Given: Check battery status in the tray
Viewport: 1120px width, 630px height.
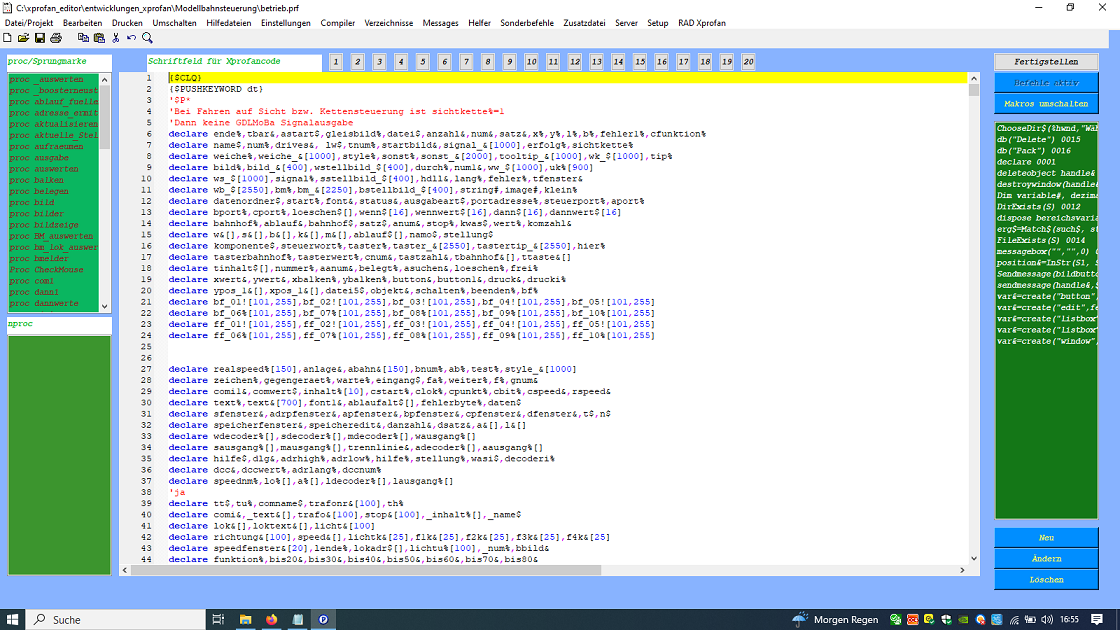Looking at the screenshot, I should 1030,619.
